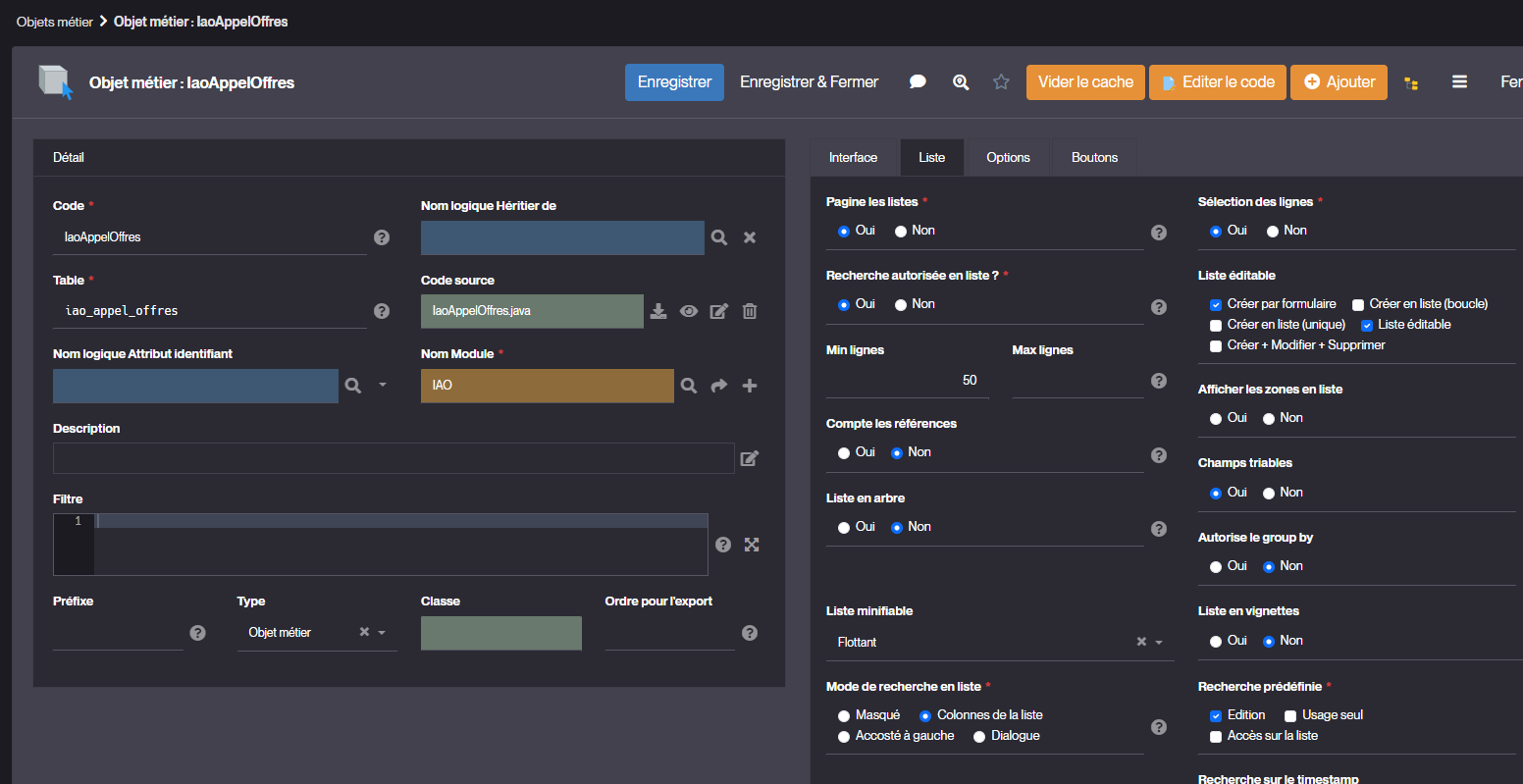Set Compte les références to Oui

844,453
